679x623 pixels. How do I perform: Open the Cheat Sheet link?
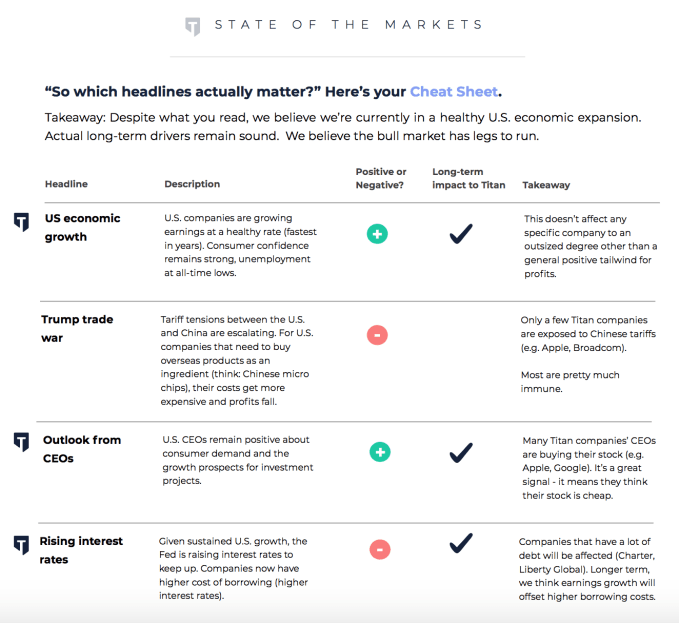click(x=453, y=91)
